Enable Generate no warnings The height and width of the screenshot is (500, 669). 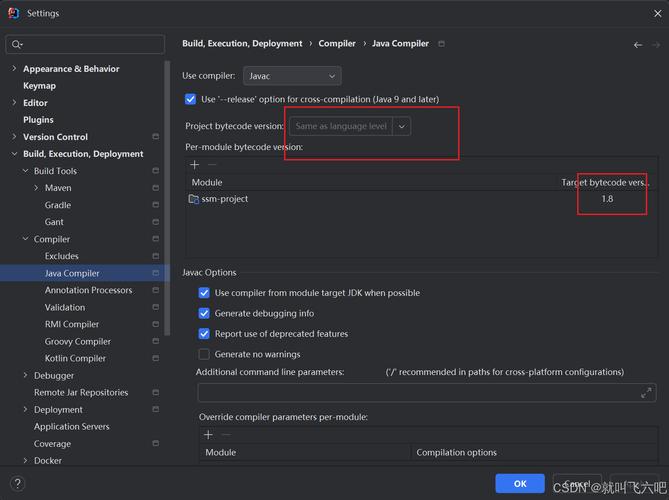point(204,354)
